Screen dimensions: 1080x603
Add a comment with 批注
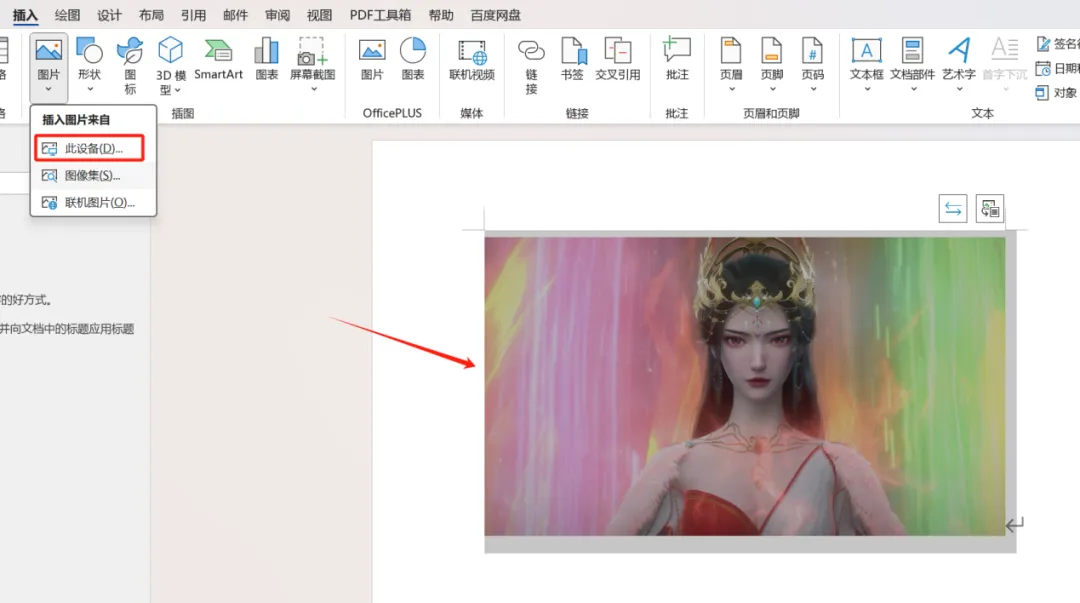click(x=677, y=60)
